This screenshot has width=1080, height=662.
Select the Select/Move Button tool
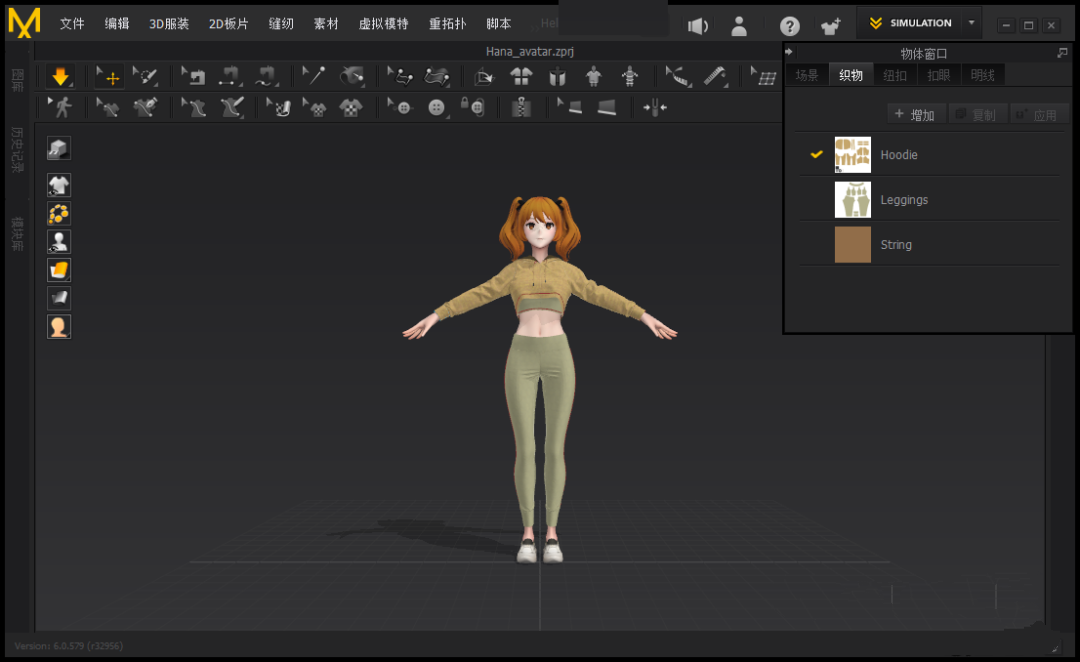[400, 107]
